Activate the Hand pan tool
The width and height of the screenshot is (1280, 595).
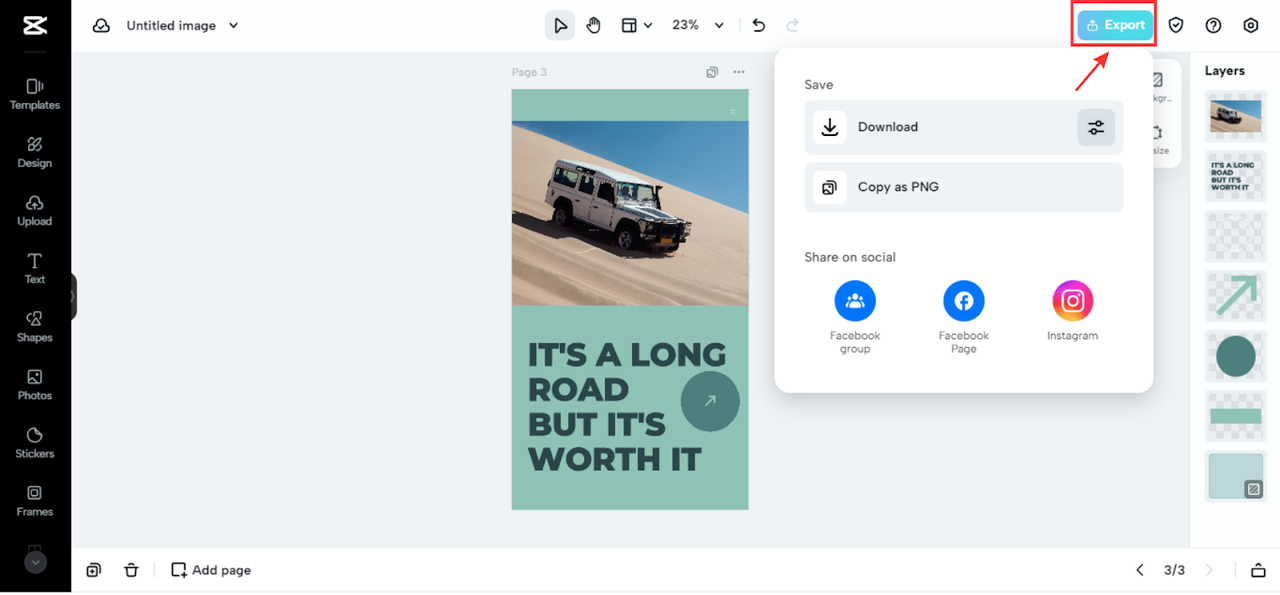click(594, 25)
